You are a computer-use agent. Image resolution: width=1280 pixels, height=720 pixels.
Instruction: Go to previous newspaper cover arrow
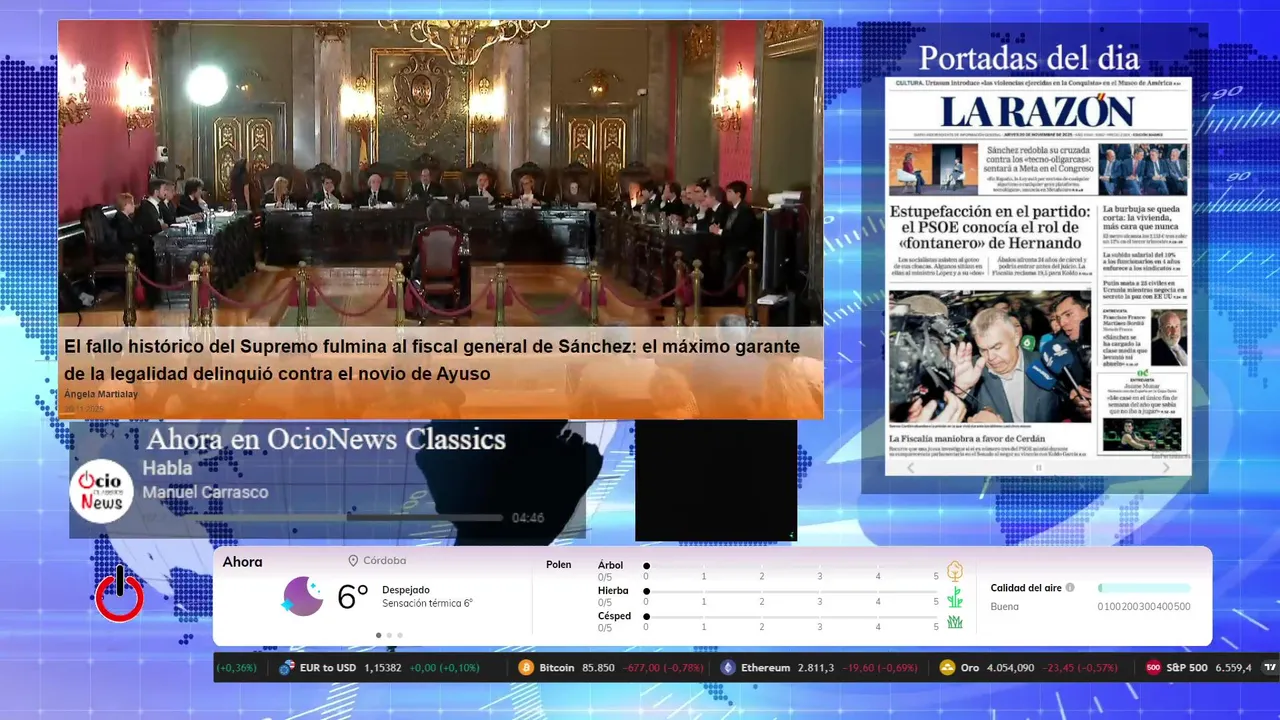coord(910,468)
